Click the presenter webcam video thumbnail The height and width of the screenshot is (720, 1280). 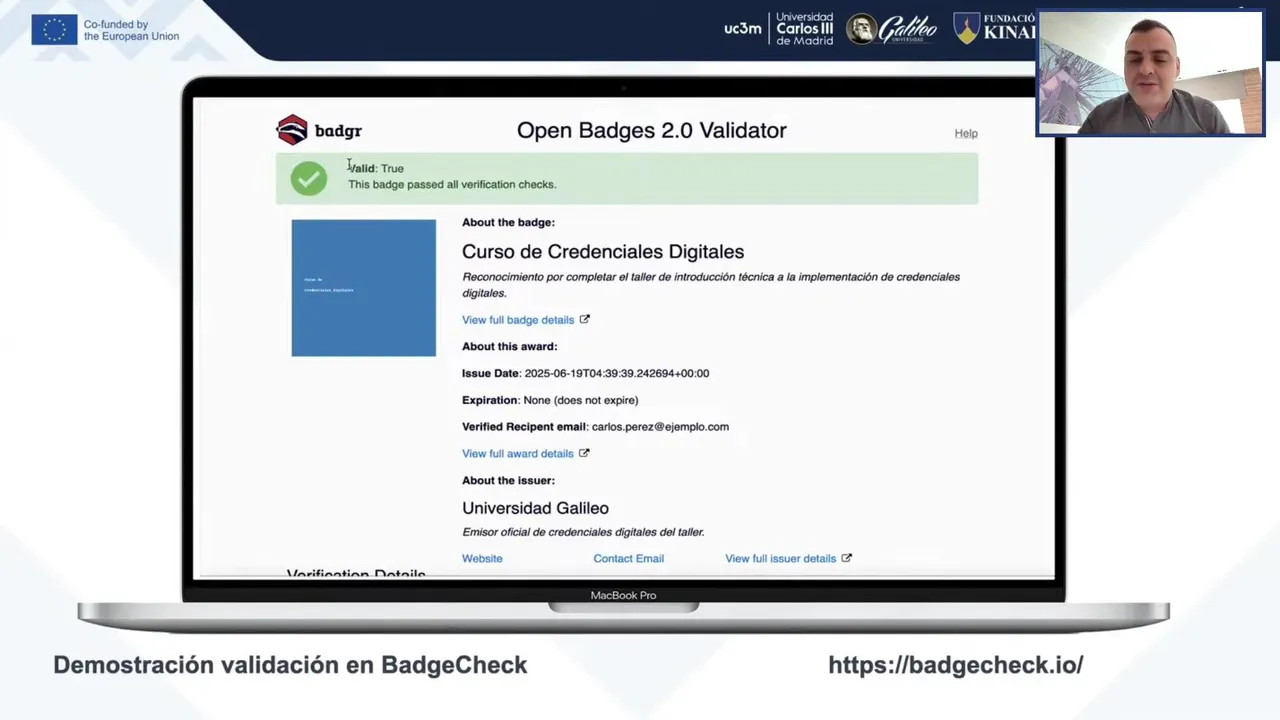click(x=1150, y=73)
